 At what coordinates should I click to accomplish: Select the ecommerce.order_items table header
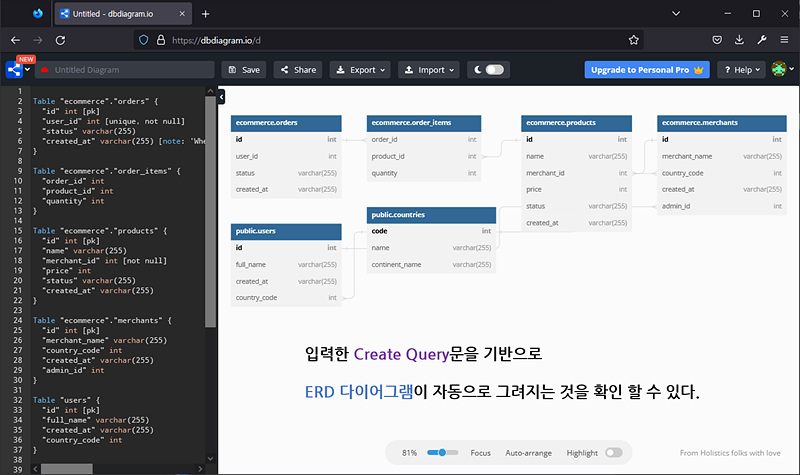[423, 123]
